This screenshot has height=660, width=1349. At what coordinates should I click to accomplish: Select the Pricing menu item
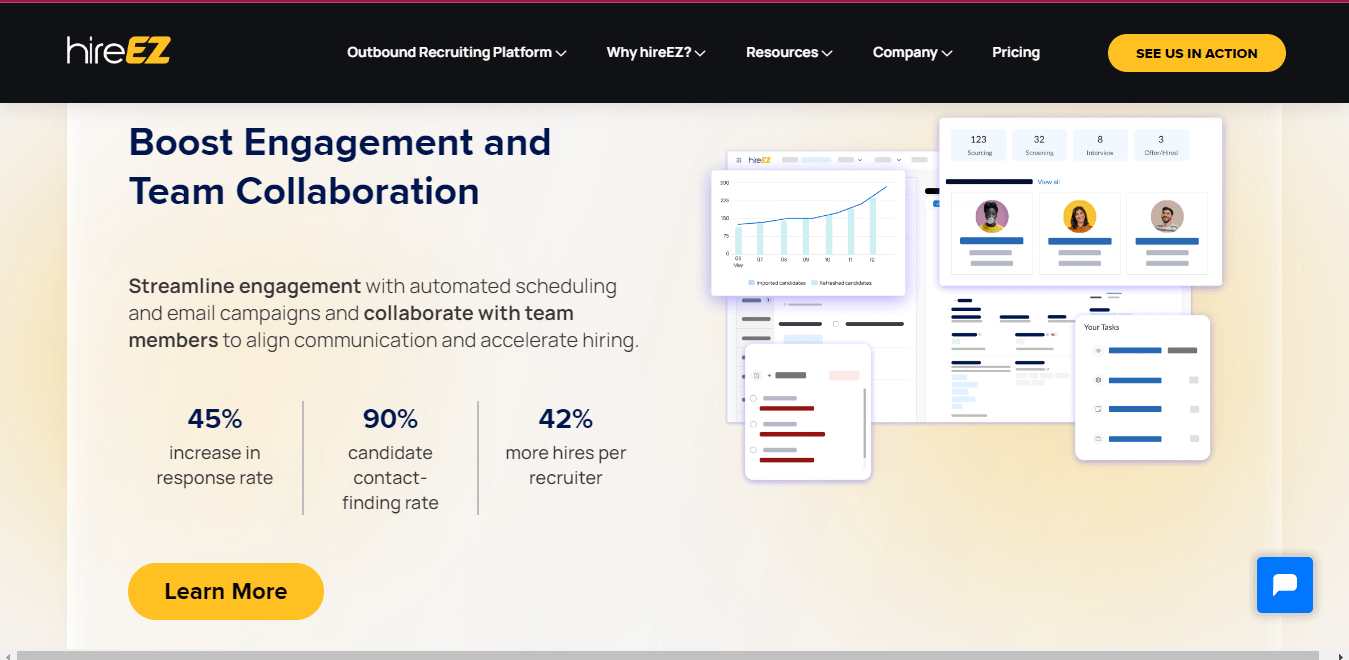pyautogui.click(x=1016, y=52)
